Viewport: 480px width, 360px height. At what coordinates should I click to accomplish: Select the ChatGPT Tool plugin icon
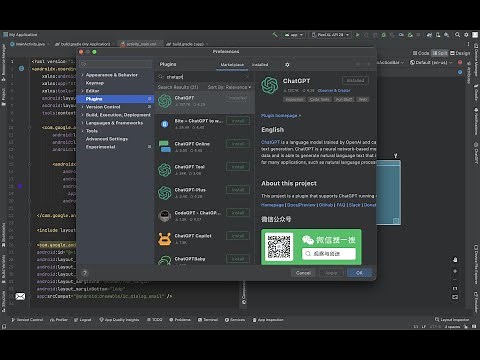(165, 170)
